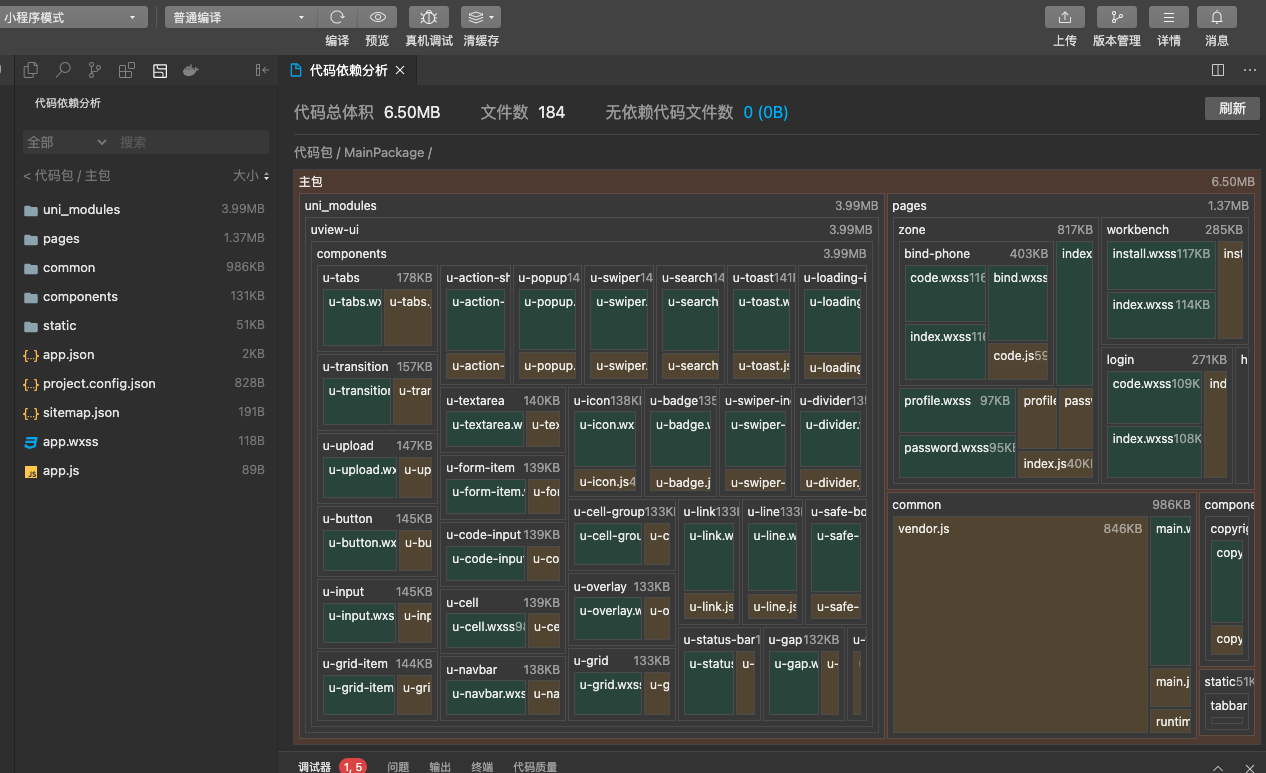The image size is (1266, 773).
Task: Select the dependency analysis sidebar icon
Action: [159, 70]
